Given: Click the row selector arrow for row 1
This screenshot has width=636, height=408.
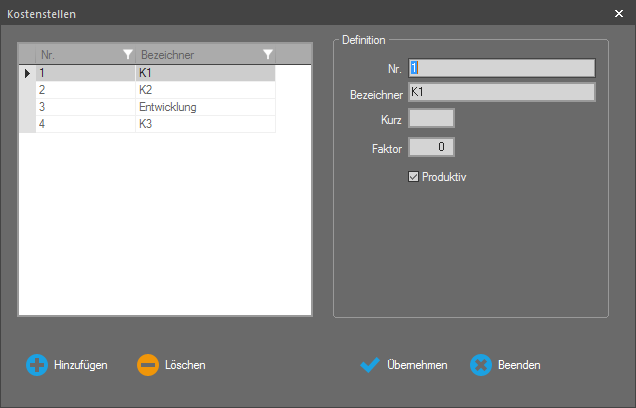Looking at the screenshot, I should tap(27, 72).
